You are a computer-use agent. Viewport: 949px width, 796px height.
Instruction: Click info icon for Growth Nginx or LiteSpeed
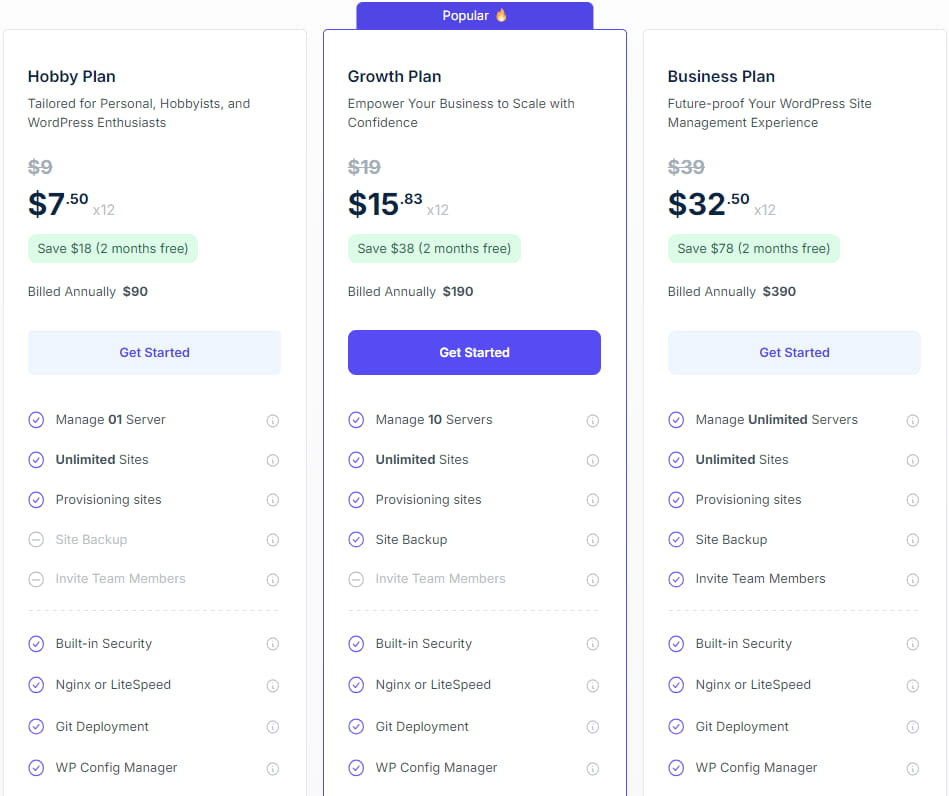point(593,686)
